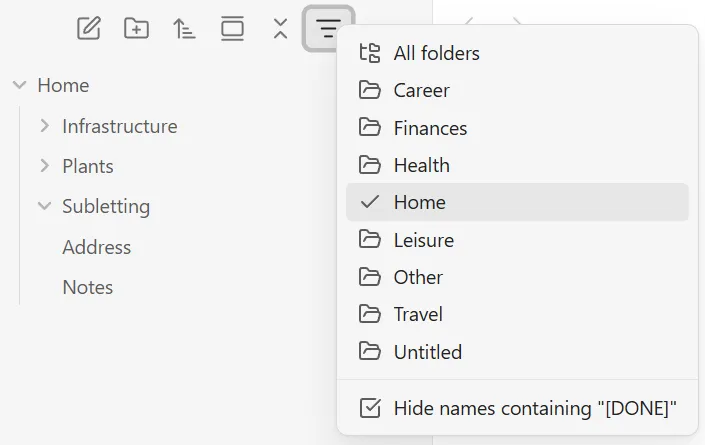Open the Notes file under Subletting
Image resolution: width=705 pixels, height=445 pixels.
(x=88, y=287)
